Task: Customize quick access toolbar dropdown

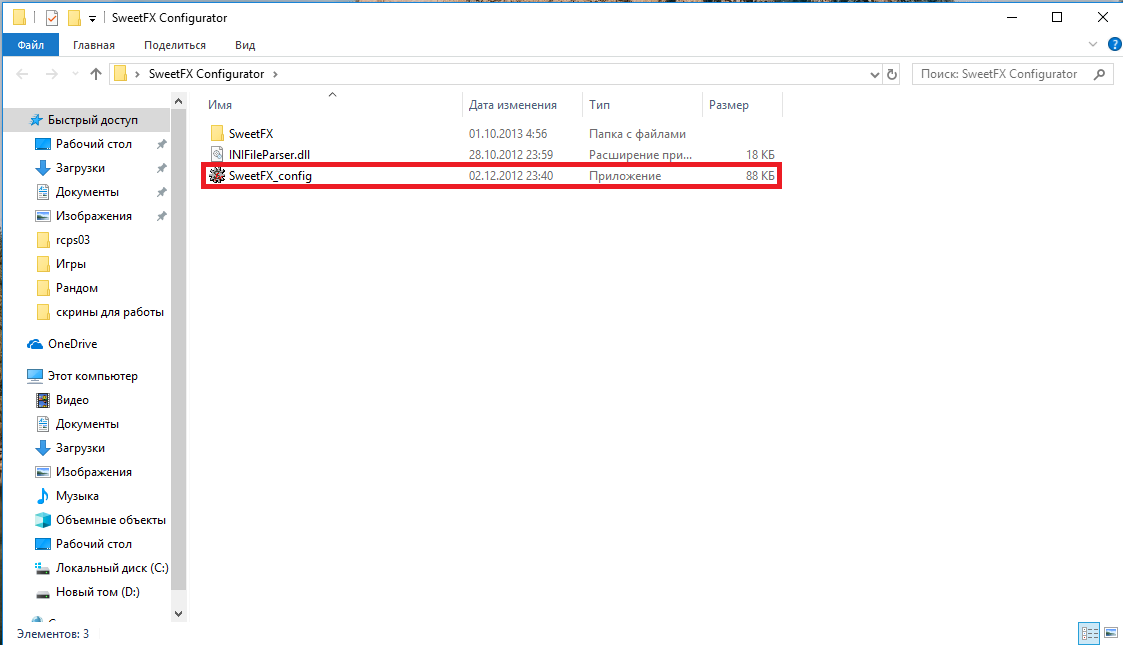Action: click(x=92, y=19)
